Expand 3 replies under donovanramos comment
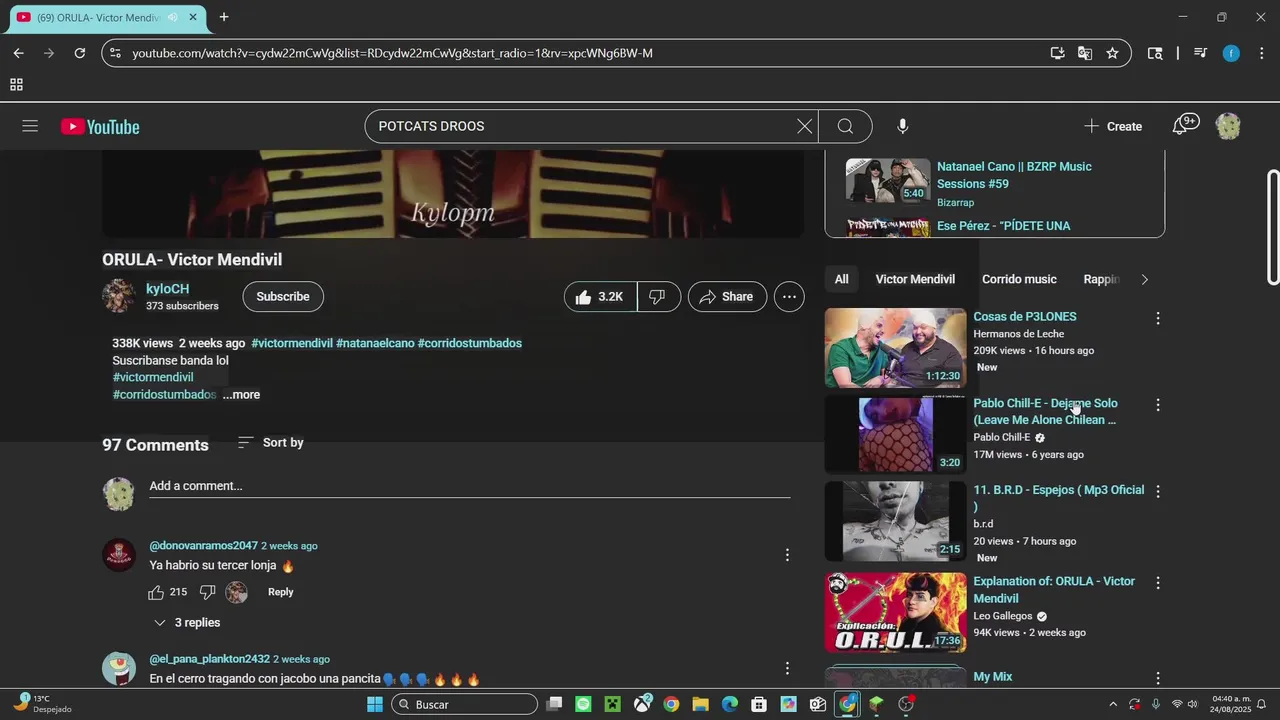 (x=186, y=622)
